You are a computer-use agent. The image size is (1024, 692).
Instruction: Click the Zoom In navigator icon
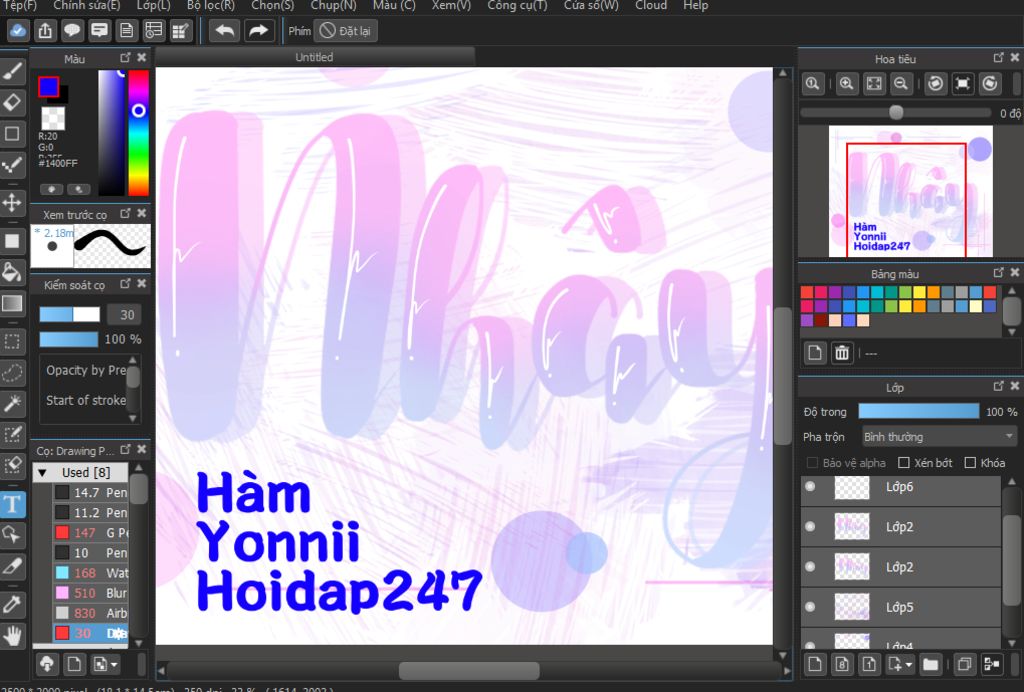[x=846, y=84]
